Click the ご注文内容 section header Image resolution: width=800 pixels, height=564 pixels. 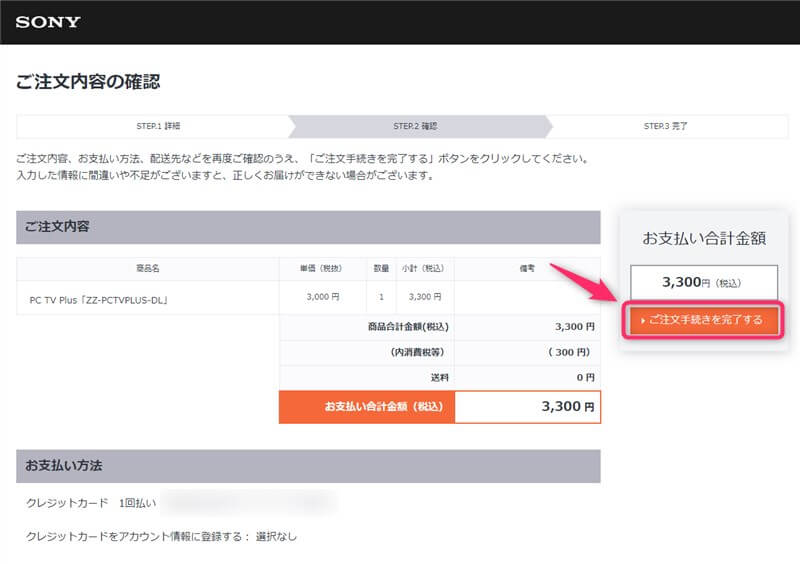308,227
